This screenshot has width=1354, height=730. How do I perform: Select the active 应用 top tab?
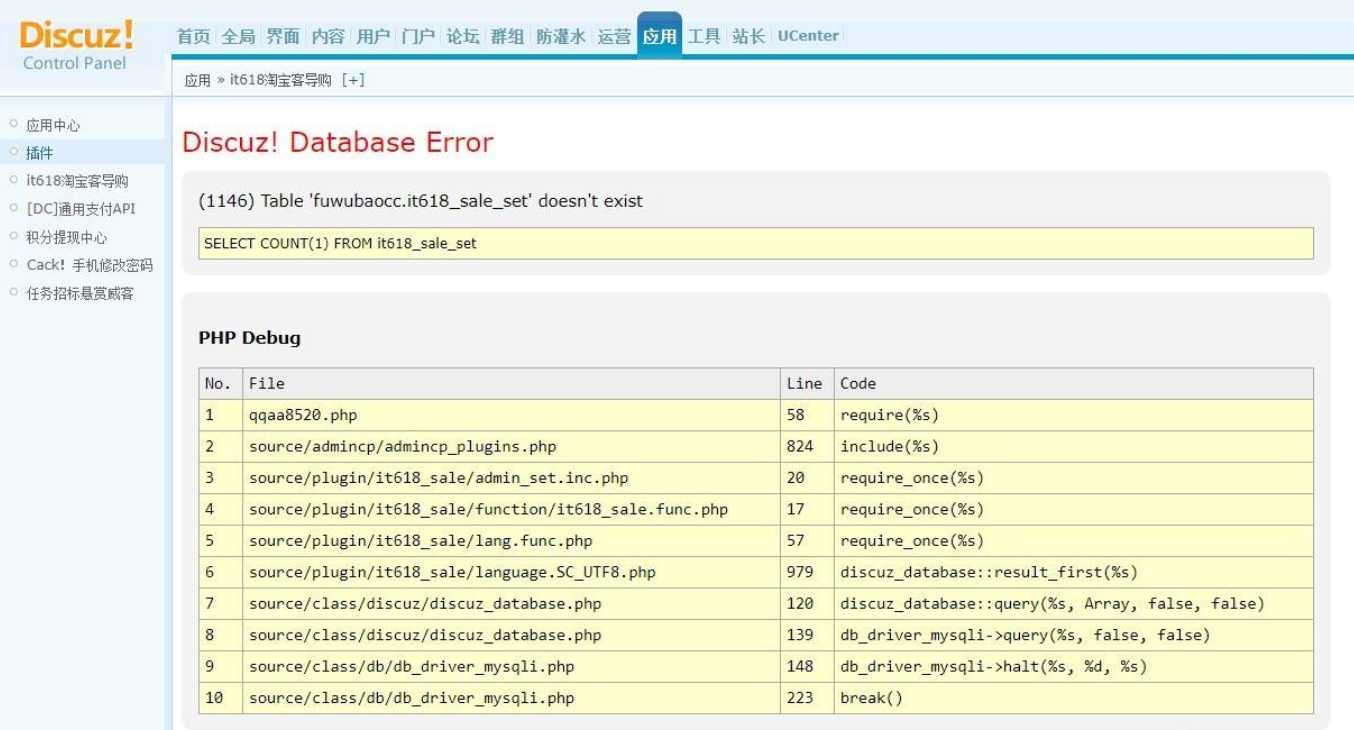(x=659, y=36)
